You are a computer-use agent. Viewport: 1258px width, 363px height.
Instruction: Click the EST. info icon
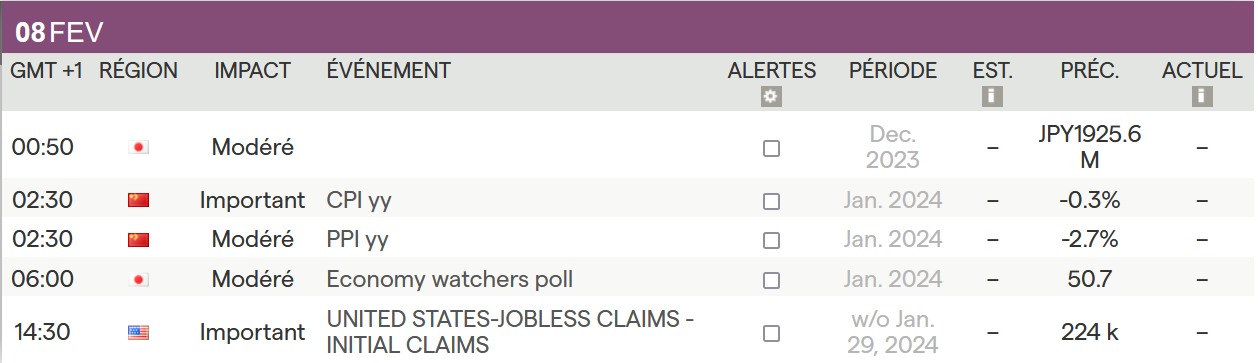(x=992, y=96)
